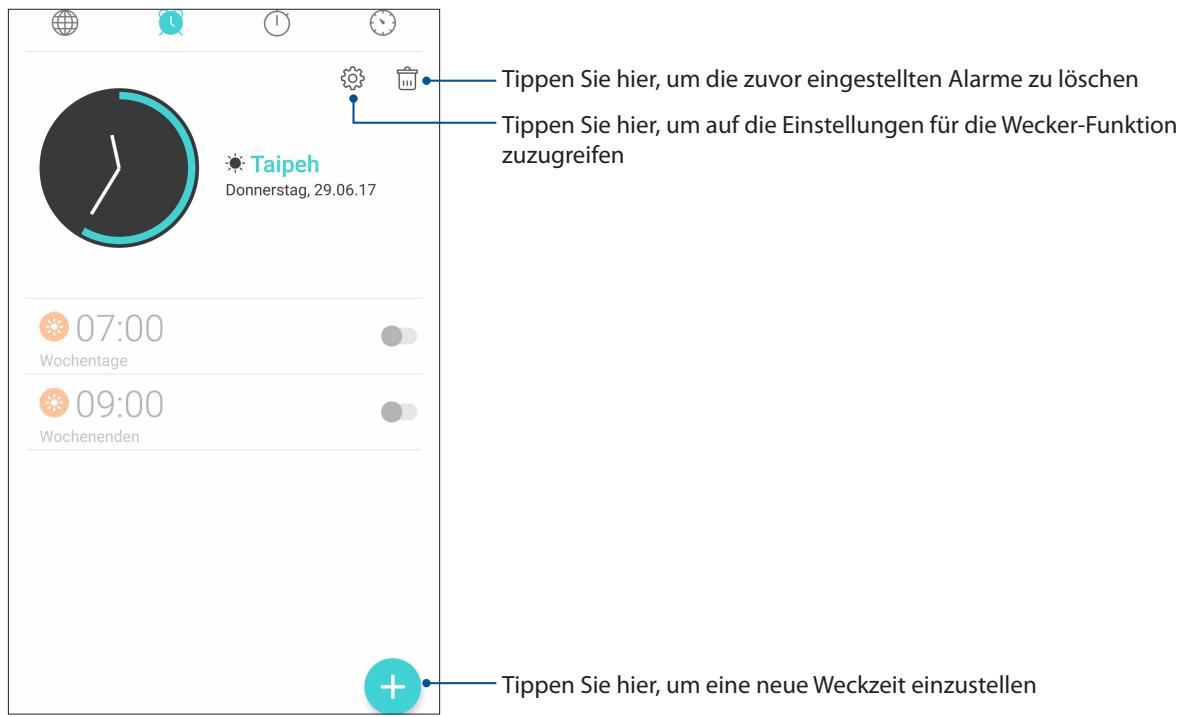Image resolution: width=1179 pixels, height=717 pixels.
Task: Tap the plus button to add alarm
Action: click(392, 686)
